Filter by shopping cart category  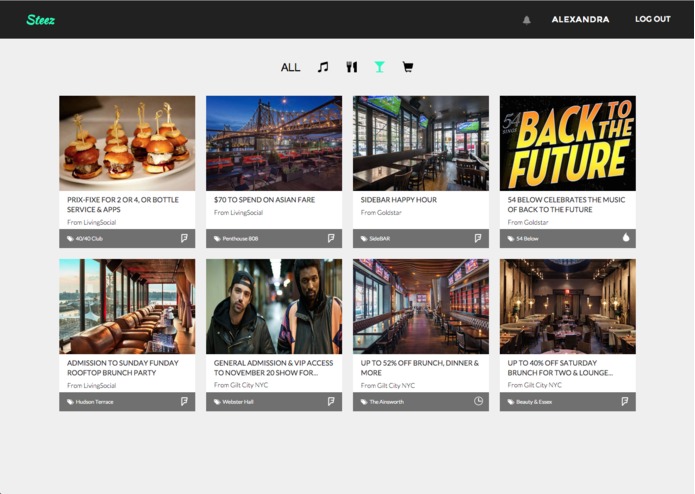point(407,67)
